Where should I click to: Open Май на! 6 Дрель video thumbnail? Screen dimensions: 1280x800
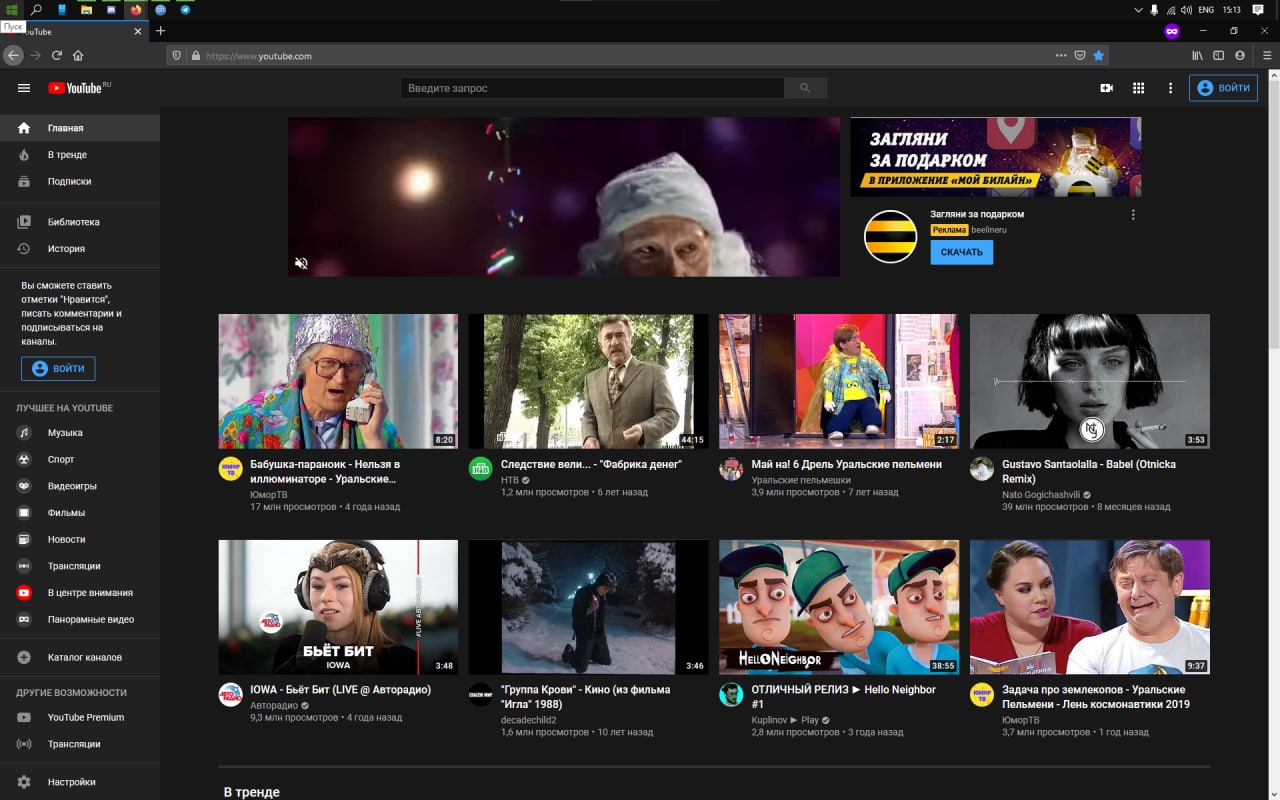[839, 381]
